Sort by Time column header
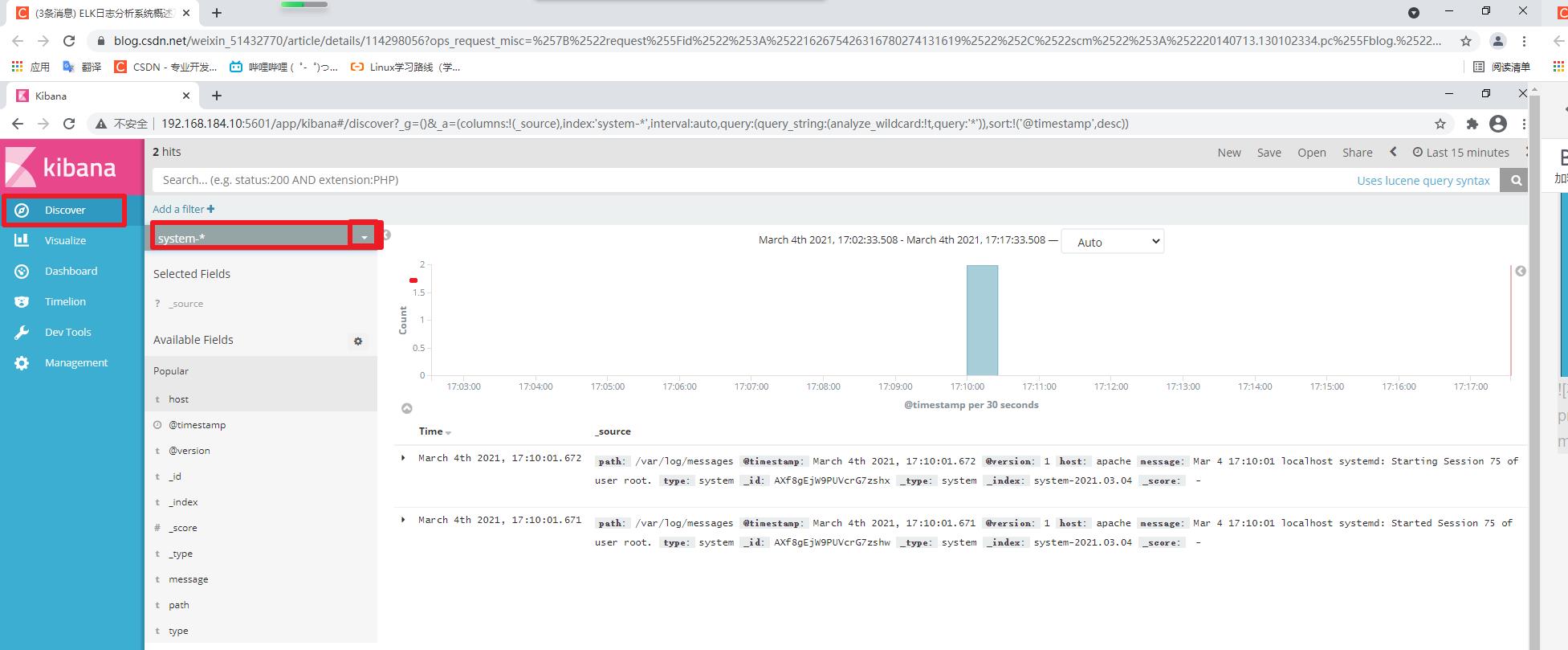 [434, 431]
